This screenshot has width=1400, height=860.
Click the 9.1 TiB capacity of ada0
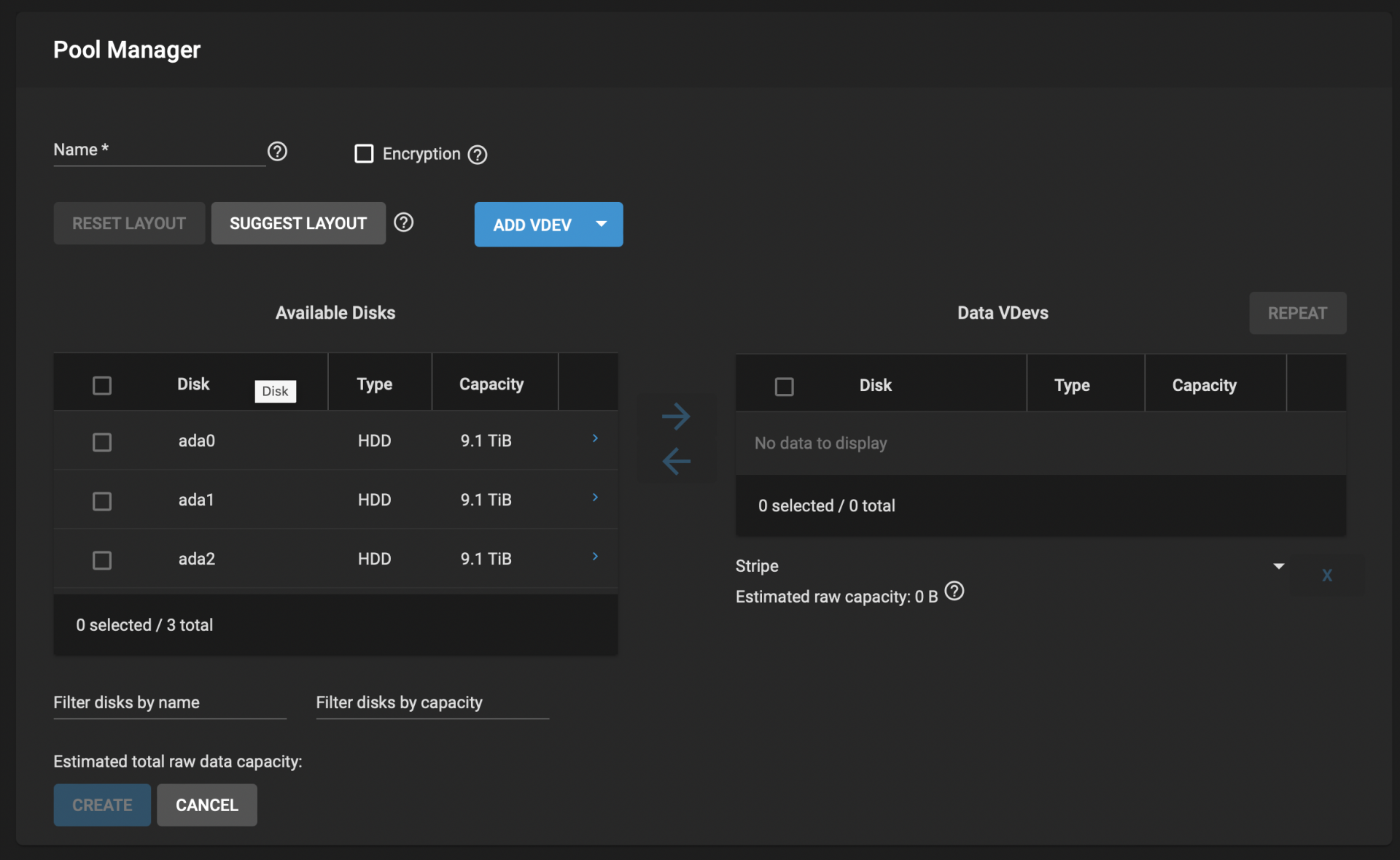(486, 441)
